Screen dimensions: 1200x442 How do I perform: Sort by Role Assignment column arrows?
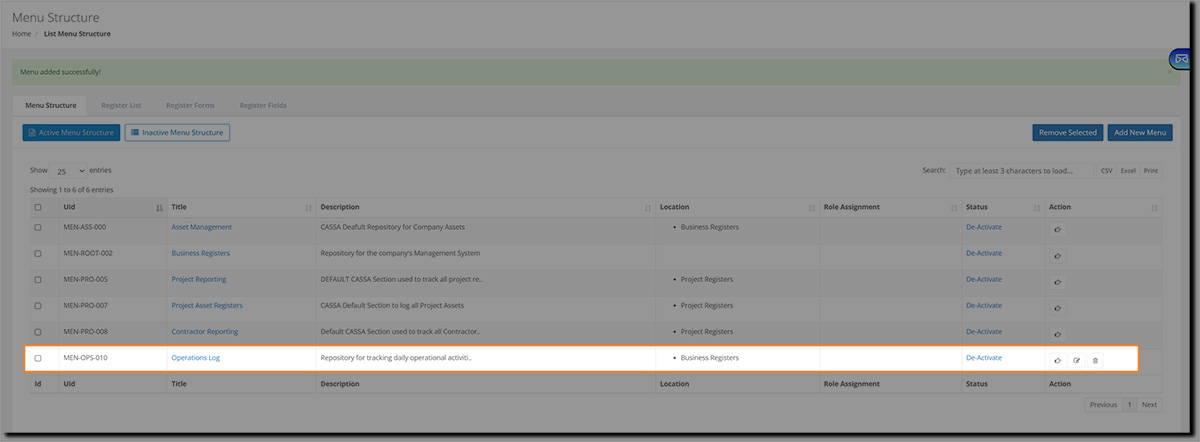[953, 207]
